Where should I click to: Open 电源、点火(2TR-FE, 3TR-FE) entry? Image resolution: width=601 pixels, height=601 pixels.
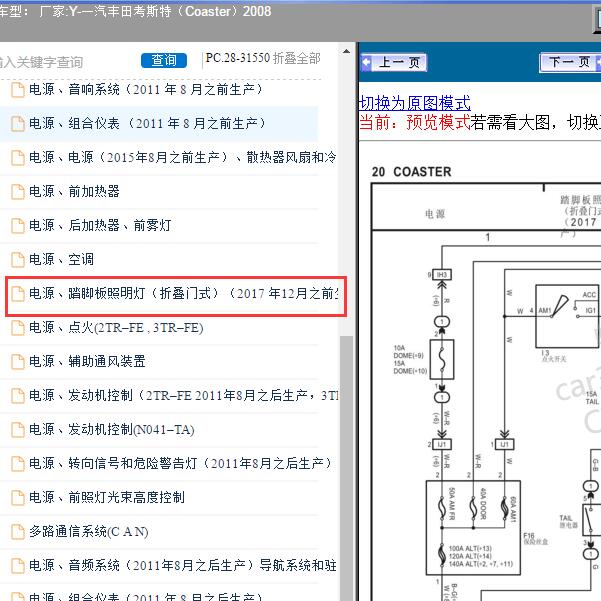(x=116, y=328)
